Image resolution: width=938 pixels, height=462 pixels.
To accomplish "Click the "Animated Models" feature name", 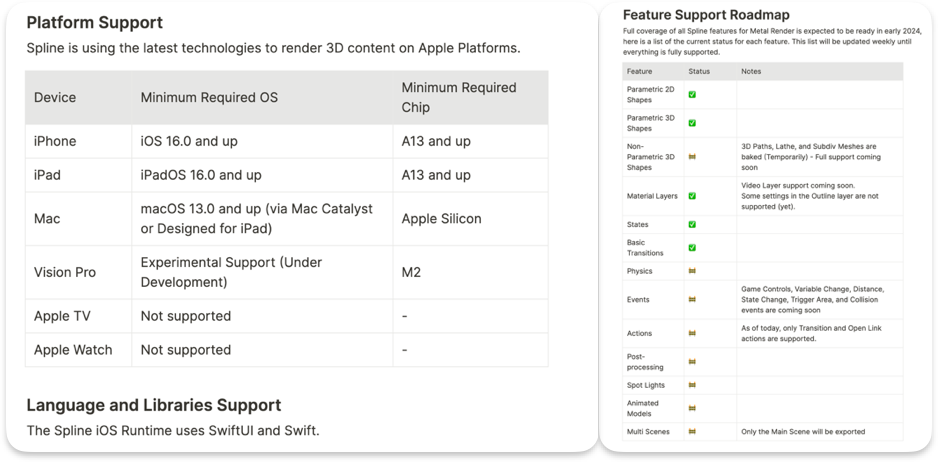I will (x=643, y=408).
